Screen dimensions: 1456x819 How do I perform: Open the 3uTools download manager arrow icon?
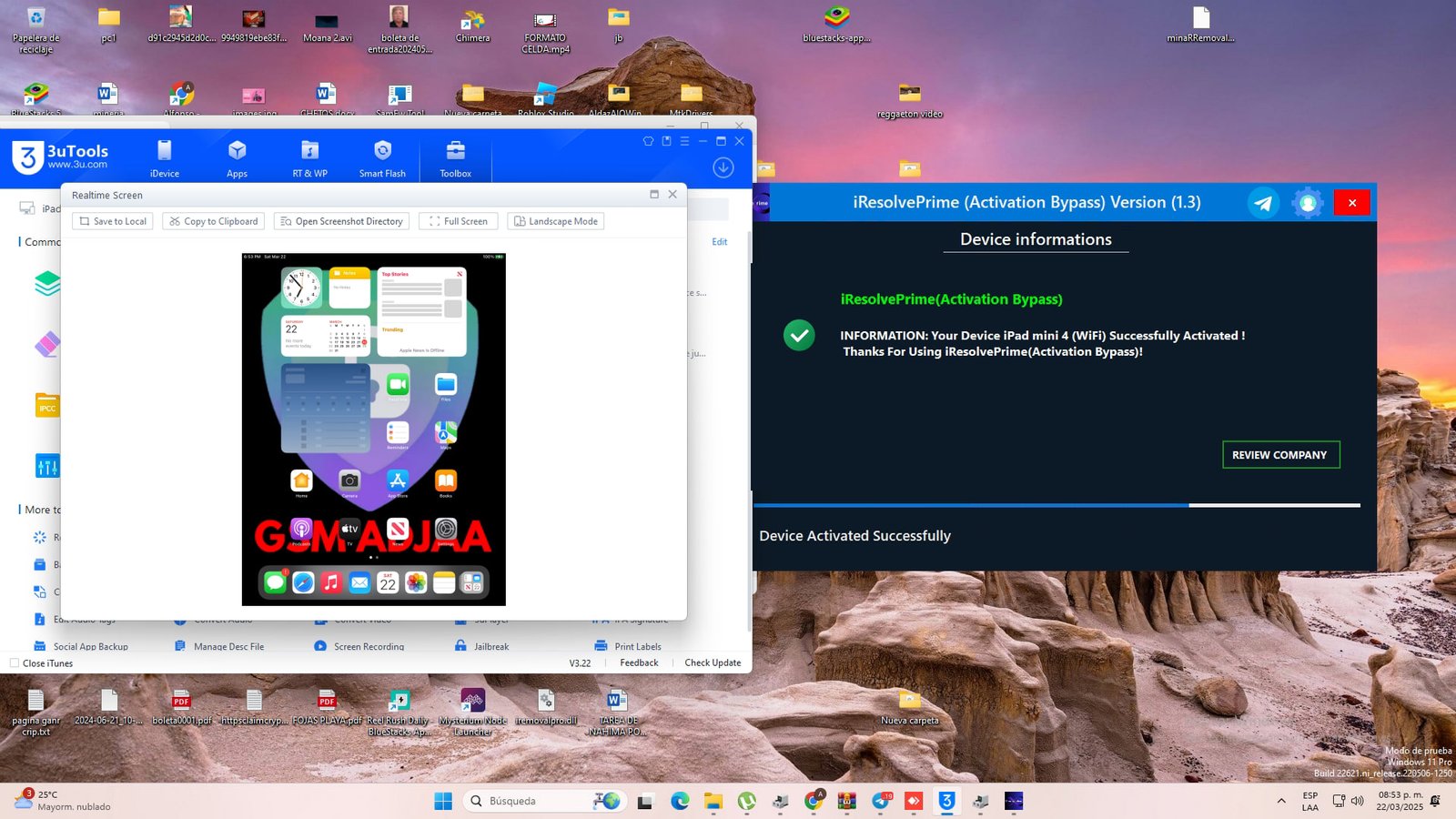tap(723, 167)
